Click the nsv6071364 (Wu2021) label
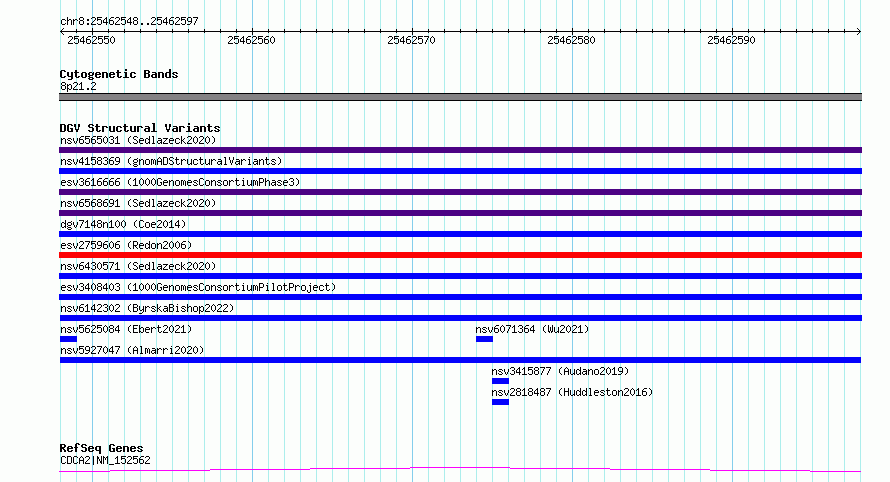The height and width of the screenshot is (482, 890). [532, 329]
